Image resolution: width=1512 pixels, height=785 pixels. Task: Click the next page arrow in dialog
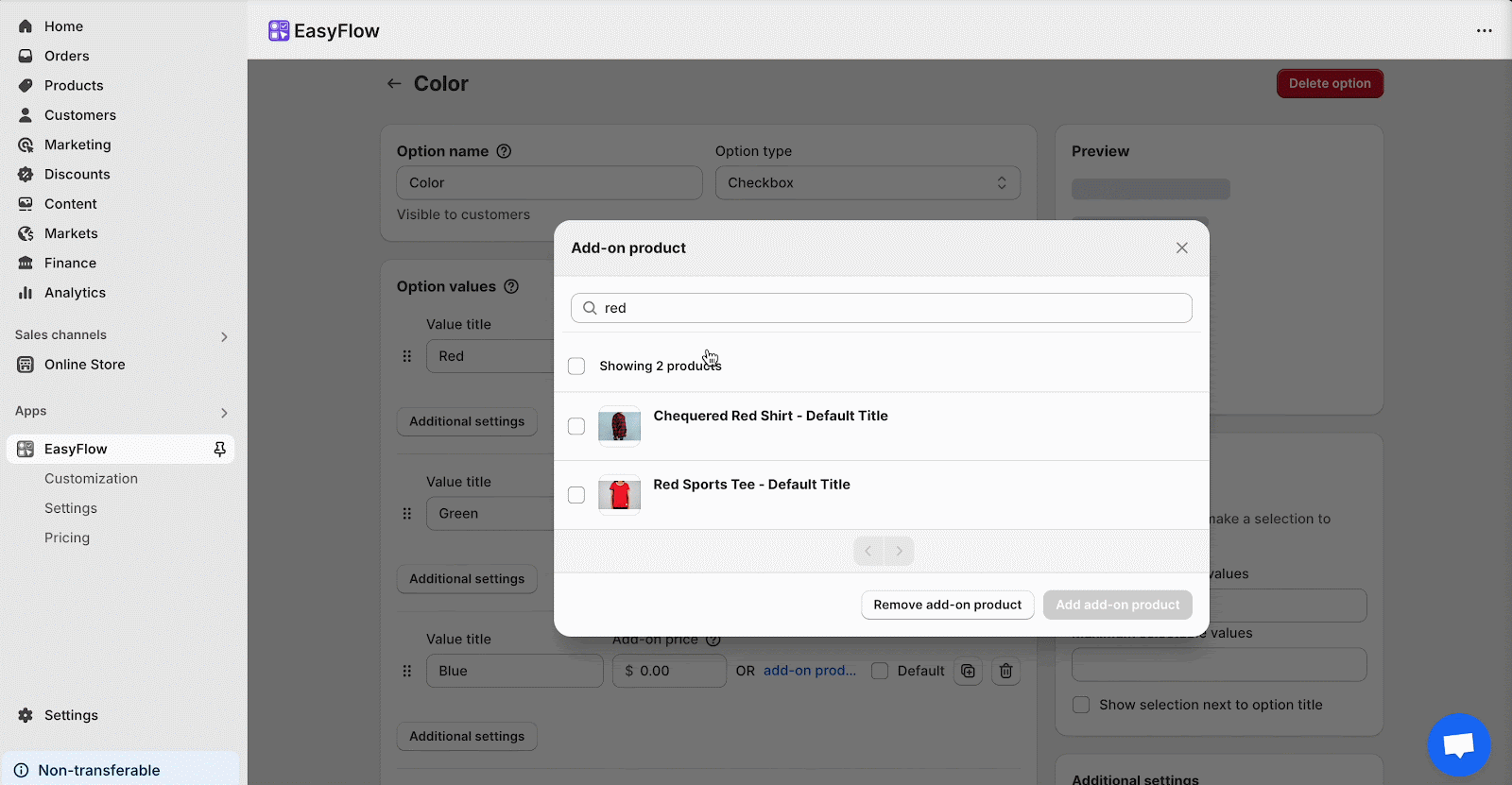899,551
